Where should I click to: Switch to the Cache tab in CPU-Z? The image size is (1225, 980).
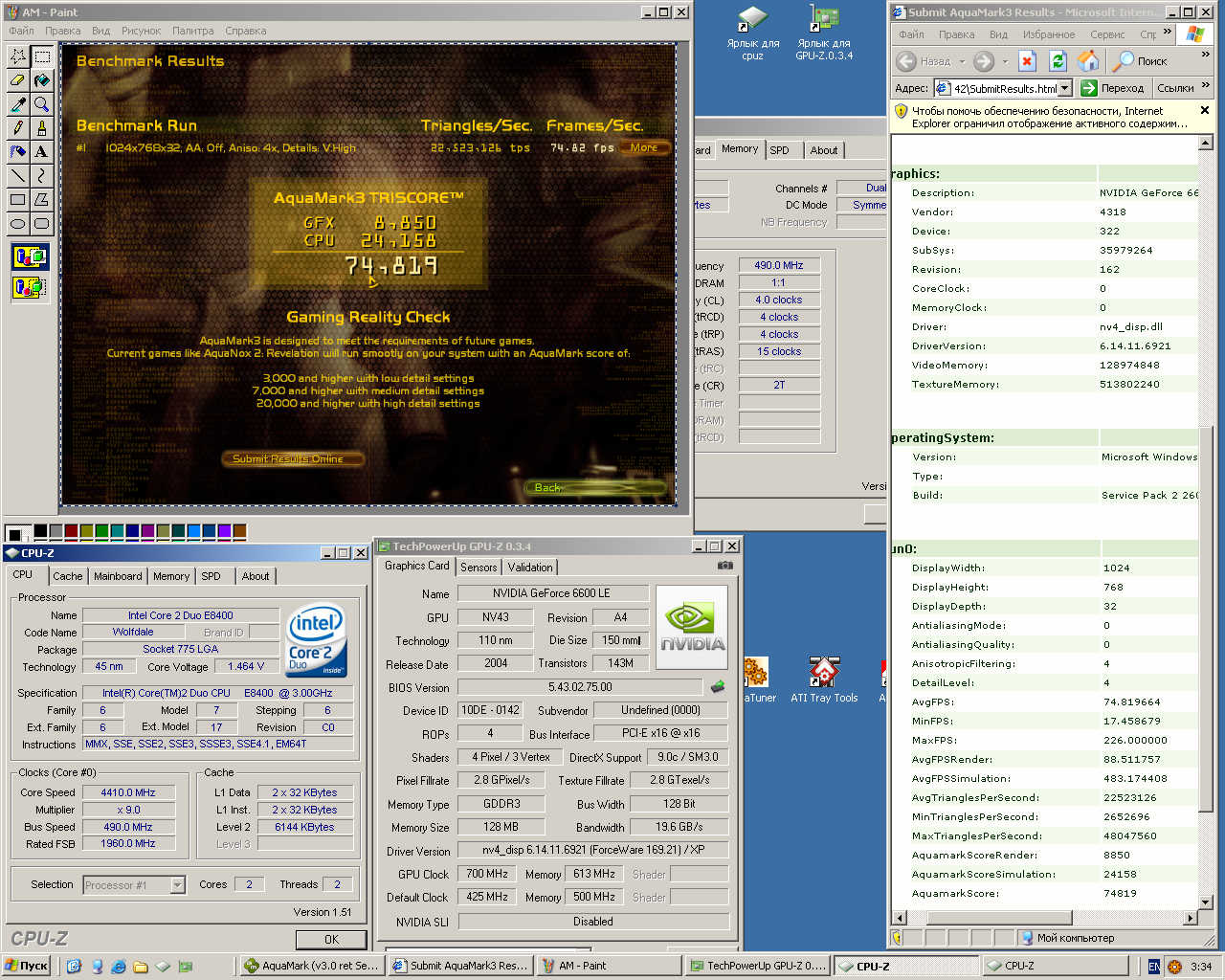pos(67,576)
